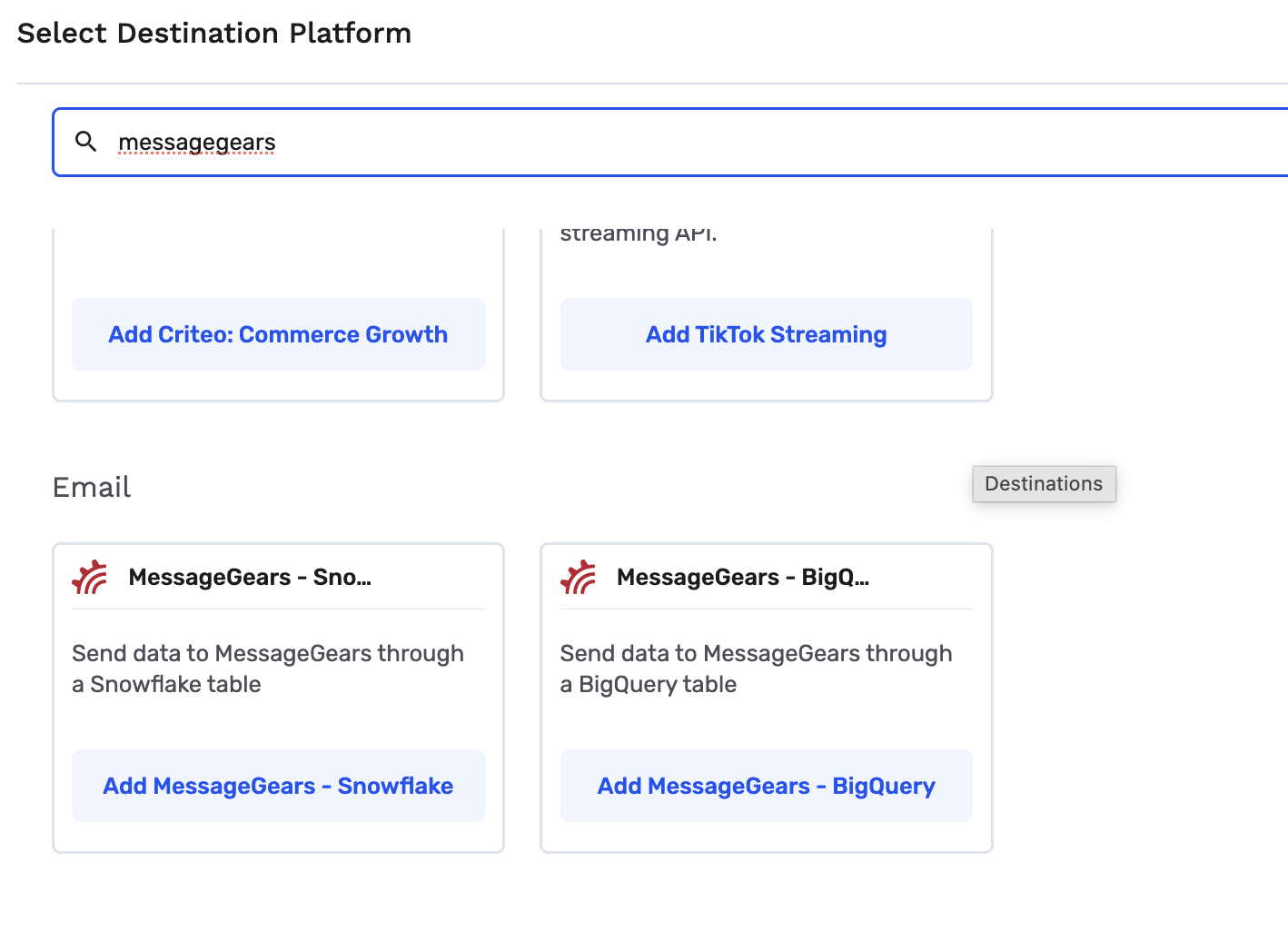
Task: Add Criteo: Commerce Growth destination
Action: click(278, 334)
